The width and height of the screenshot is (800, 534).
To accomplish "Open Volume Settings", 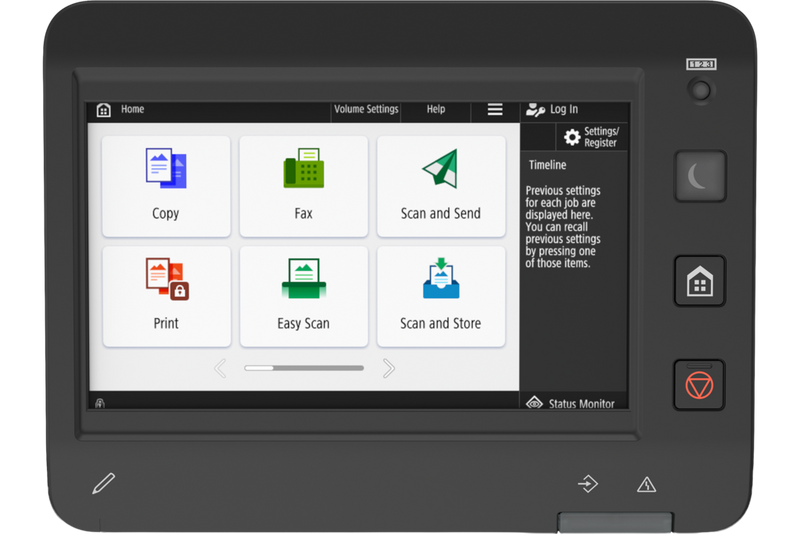I will tap(366, 110).
